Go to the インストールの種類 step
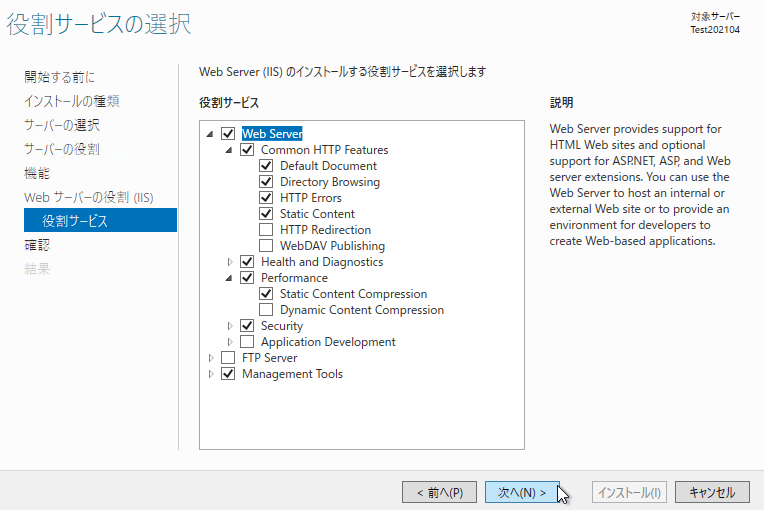This screenshot has width=764, height=510. (x=72, y=101)
